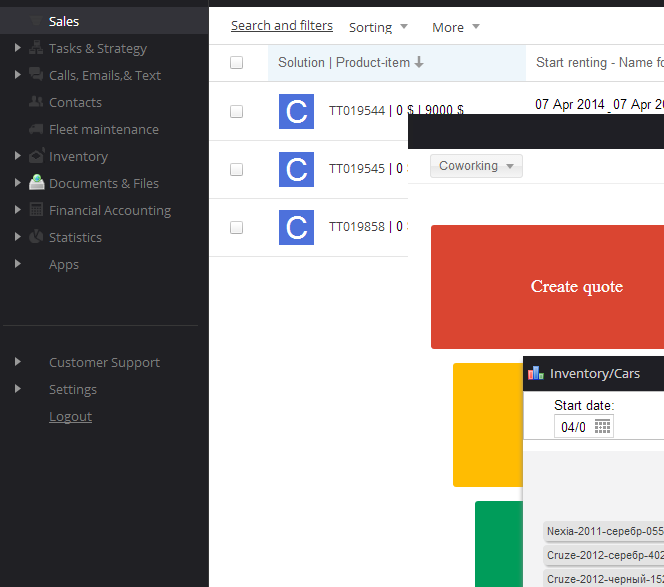The height and width of the screenshot is (587, 664).
Task: Click the Create quote button
Action: tap(547, 287)
